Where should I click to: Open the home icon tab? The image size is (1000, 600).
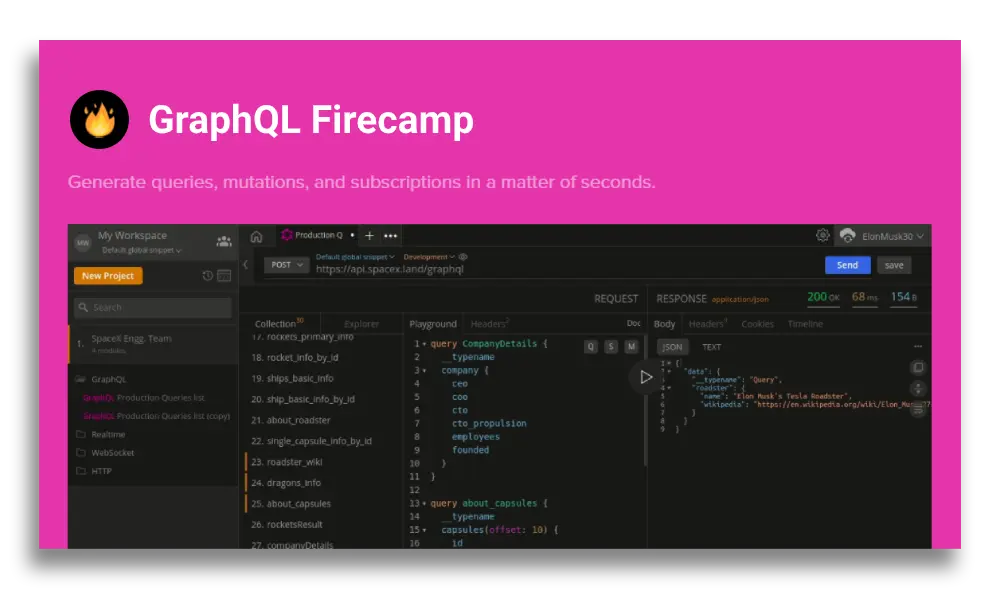256,237
